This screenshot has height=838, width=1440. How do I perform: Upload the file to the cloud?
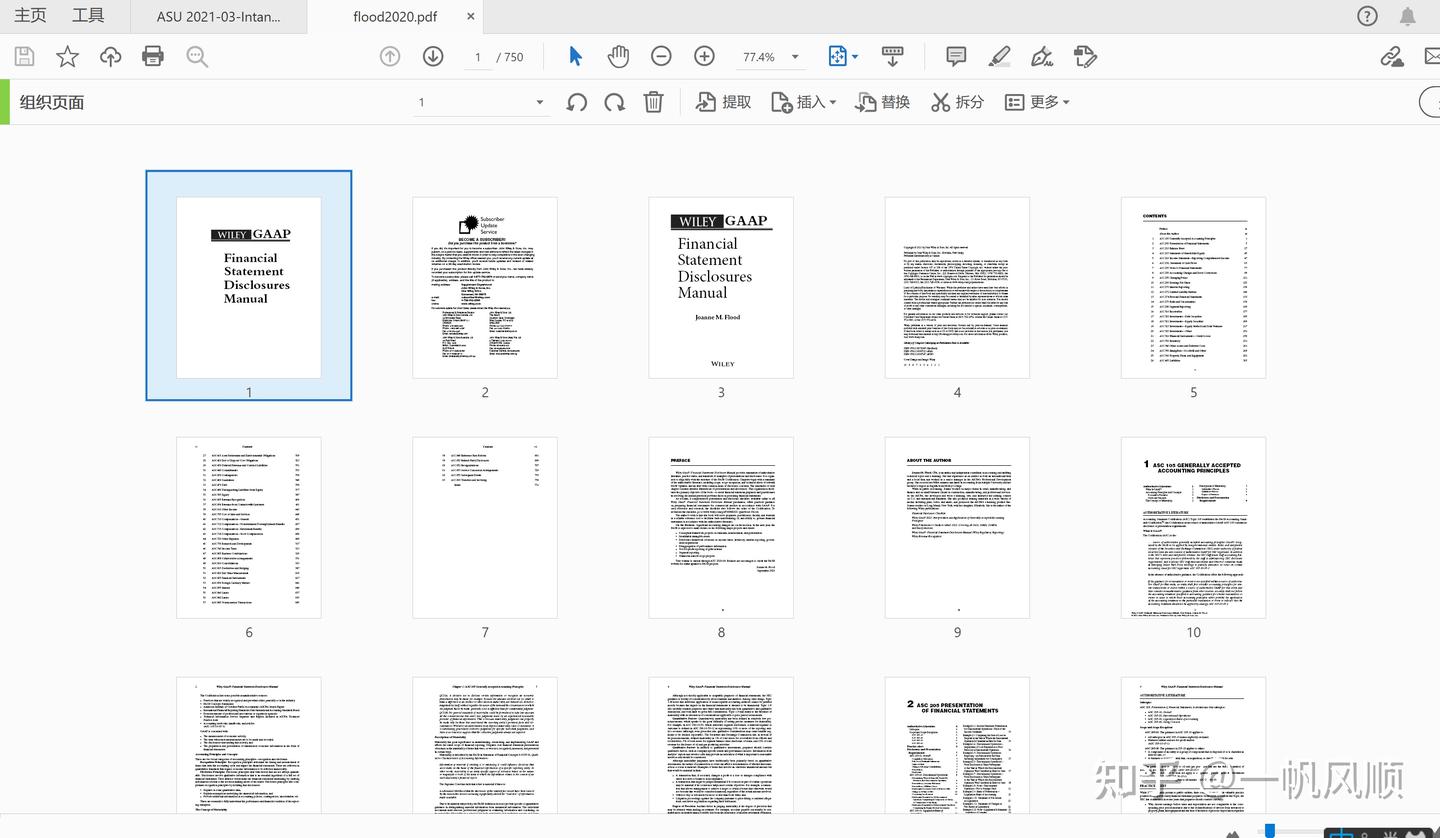click(110, 57)
